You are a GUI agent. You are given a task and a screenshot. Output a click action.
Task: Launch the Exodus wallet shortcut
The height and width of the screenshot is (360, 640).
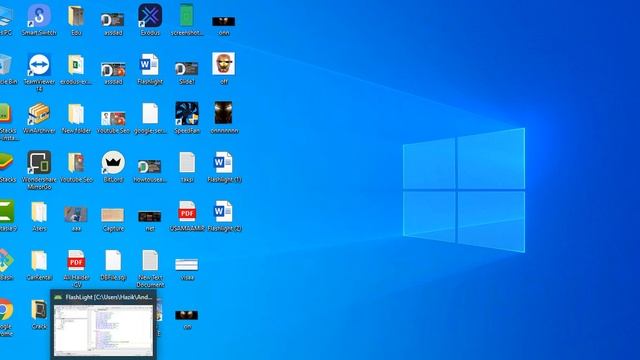(x=150, y=16)
